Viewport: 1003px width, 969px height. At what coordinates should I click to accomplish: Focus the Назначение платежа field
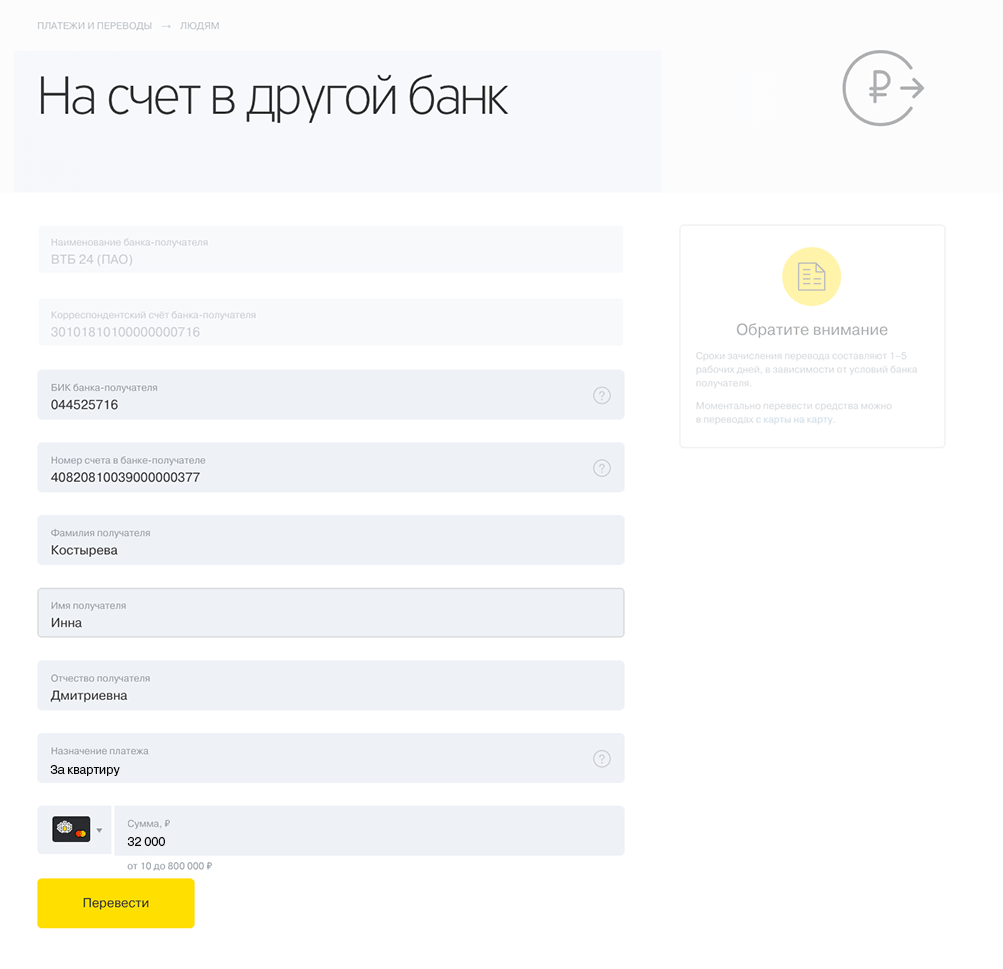[331, 758]
